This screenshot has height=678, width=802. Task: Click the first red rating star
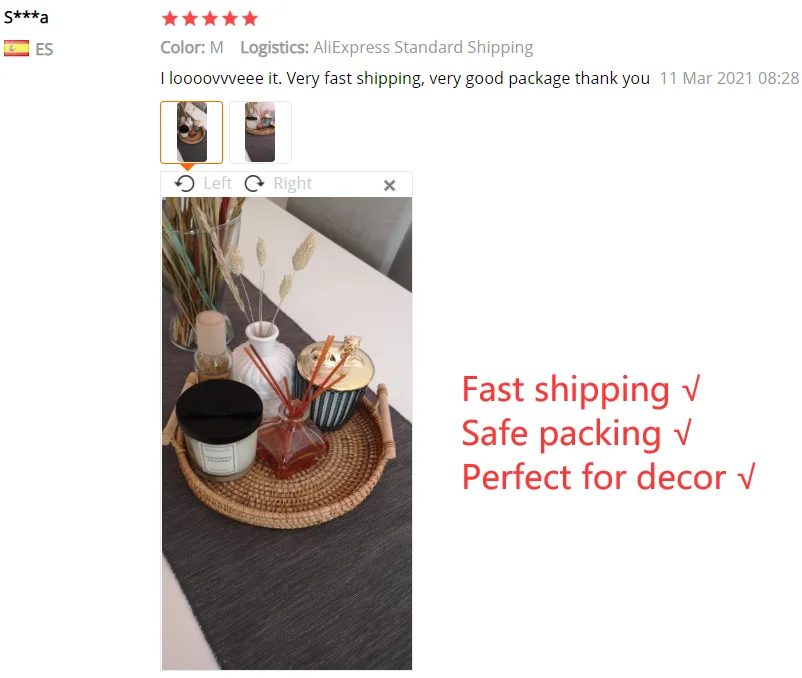(x=170, y=19)
